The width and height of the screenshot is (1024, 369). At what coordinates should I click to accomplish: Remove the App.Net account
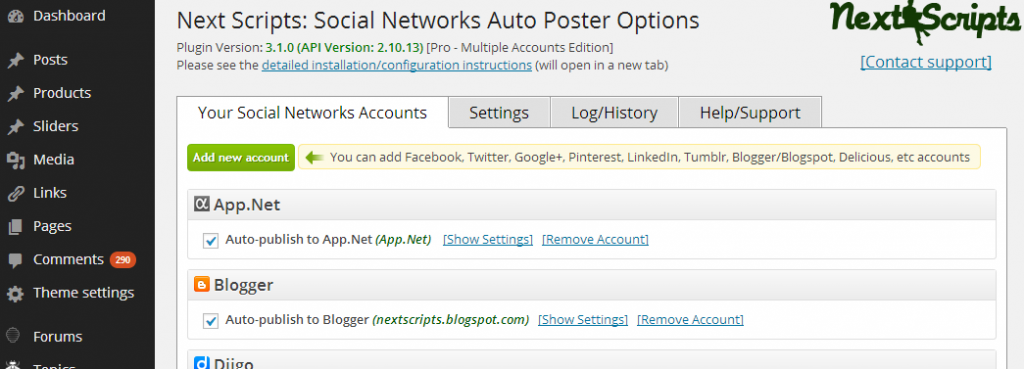point(596,240)
